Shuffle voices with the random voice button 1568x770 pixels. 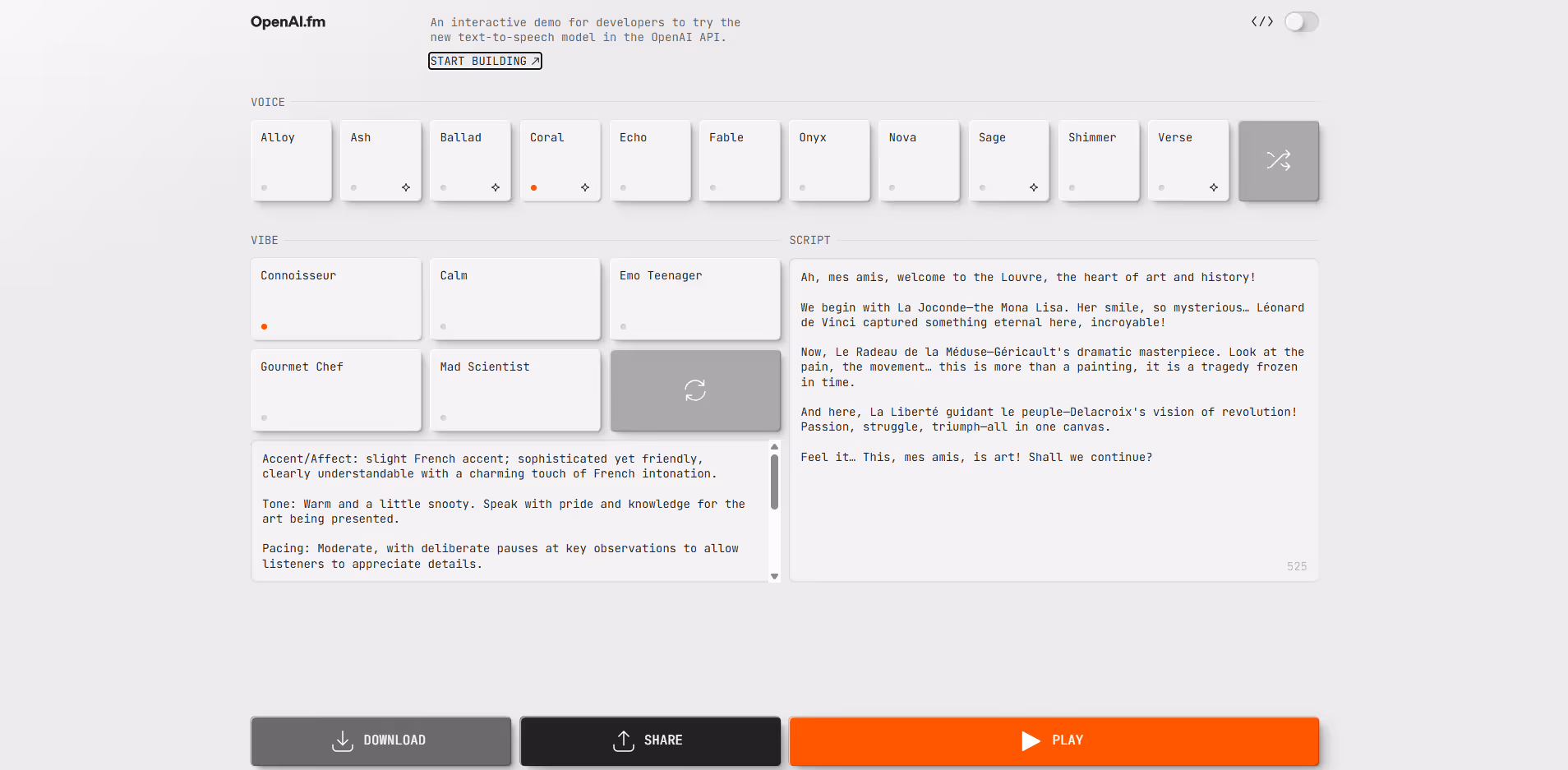(x=1278, y=161)
